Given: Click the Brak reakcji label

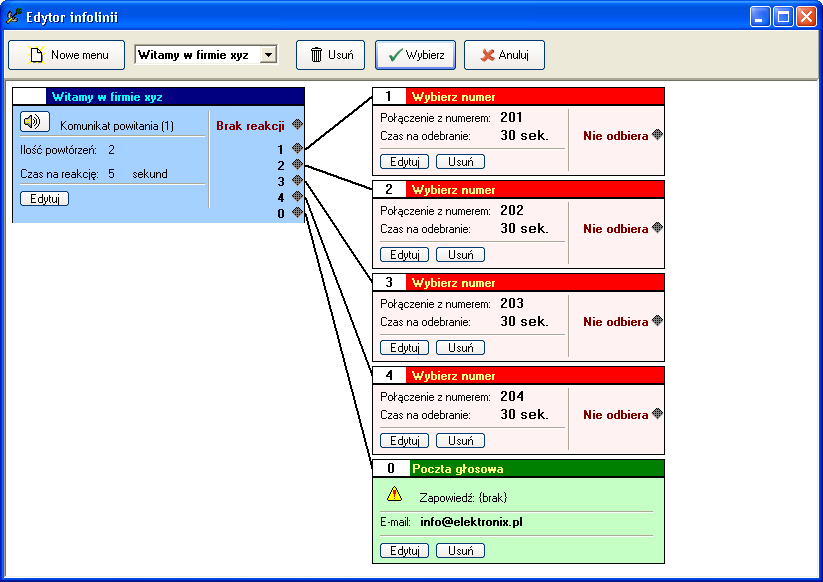Looking at the screenshot, I should pyautogui.click(x=250, y=126).
